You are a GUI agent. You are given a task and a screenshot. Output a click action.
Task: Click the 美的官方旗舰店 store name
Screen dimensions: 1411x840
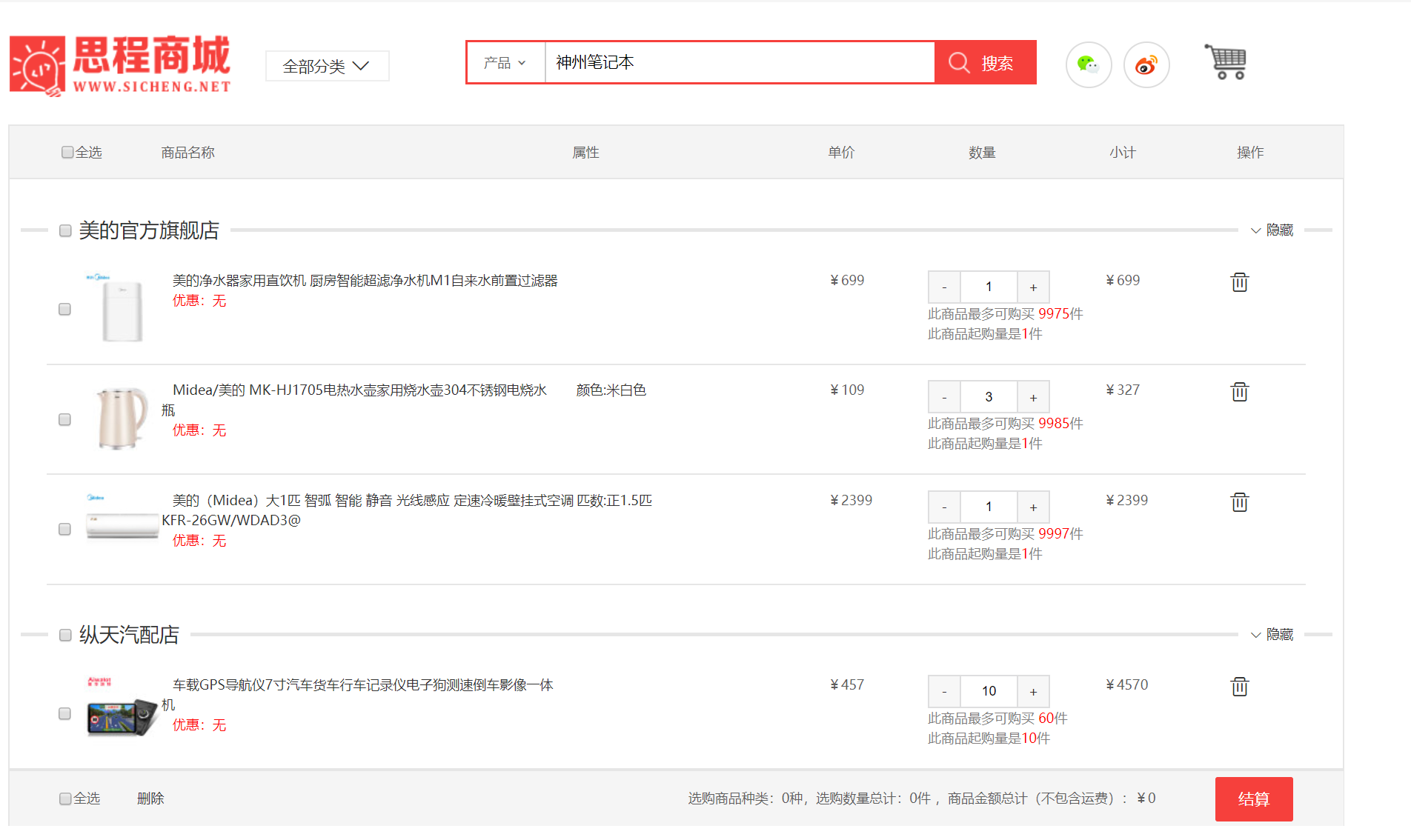click(149, 230)
